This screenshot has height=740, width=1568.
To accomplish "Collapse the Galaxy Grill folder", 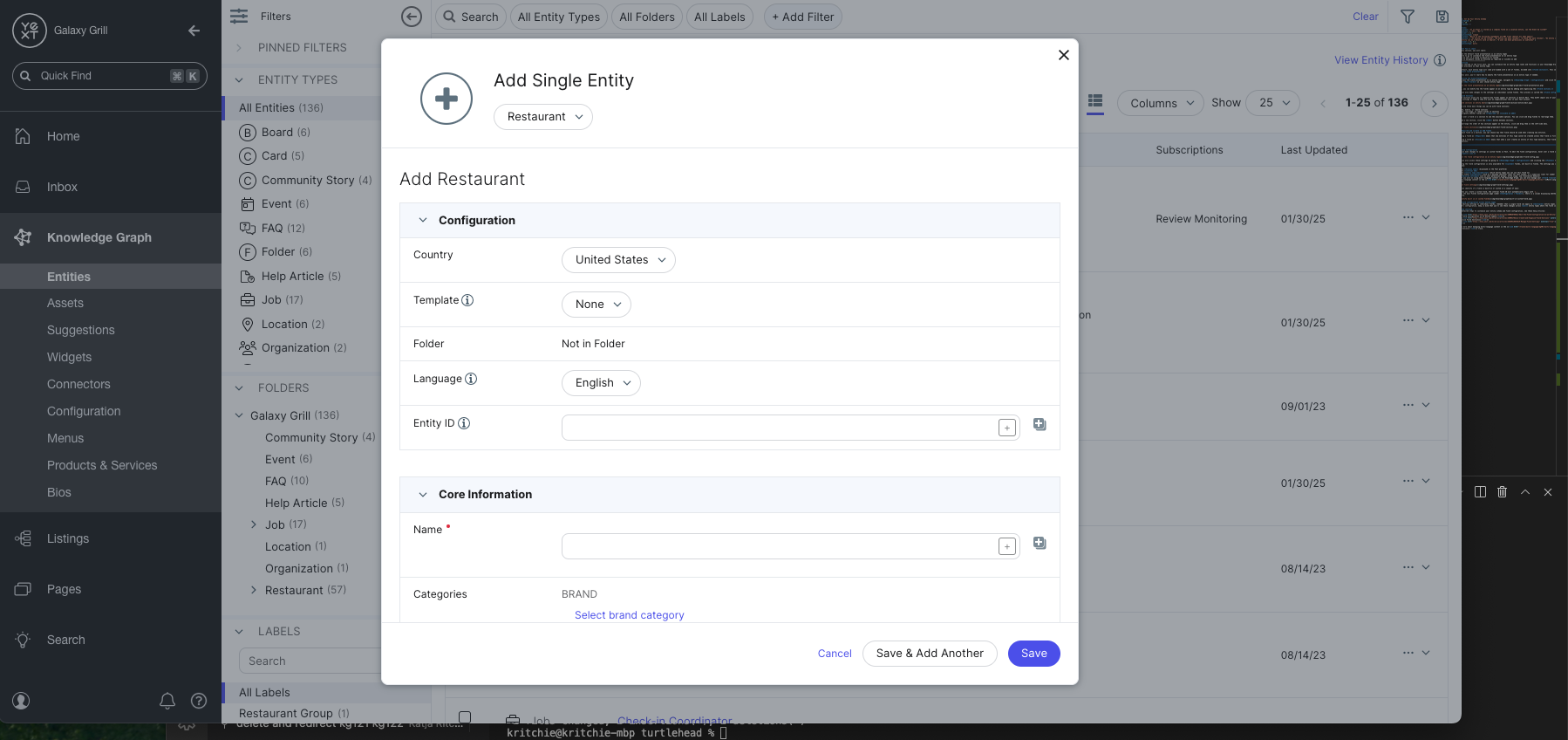I will 239,416.
